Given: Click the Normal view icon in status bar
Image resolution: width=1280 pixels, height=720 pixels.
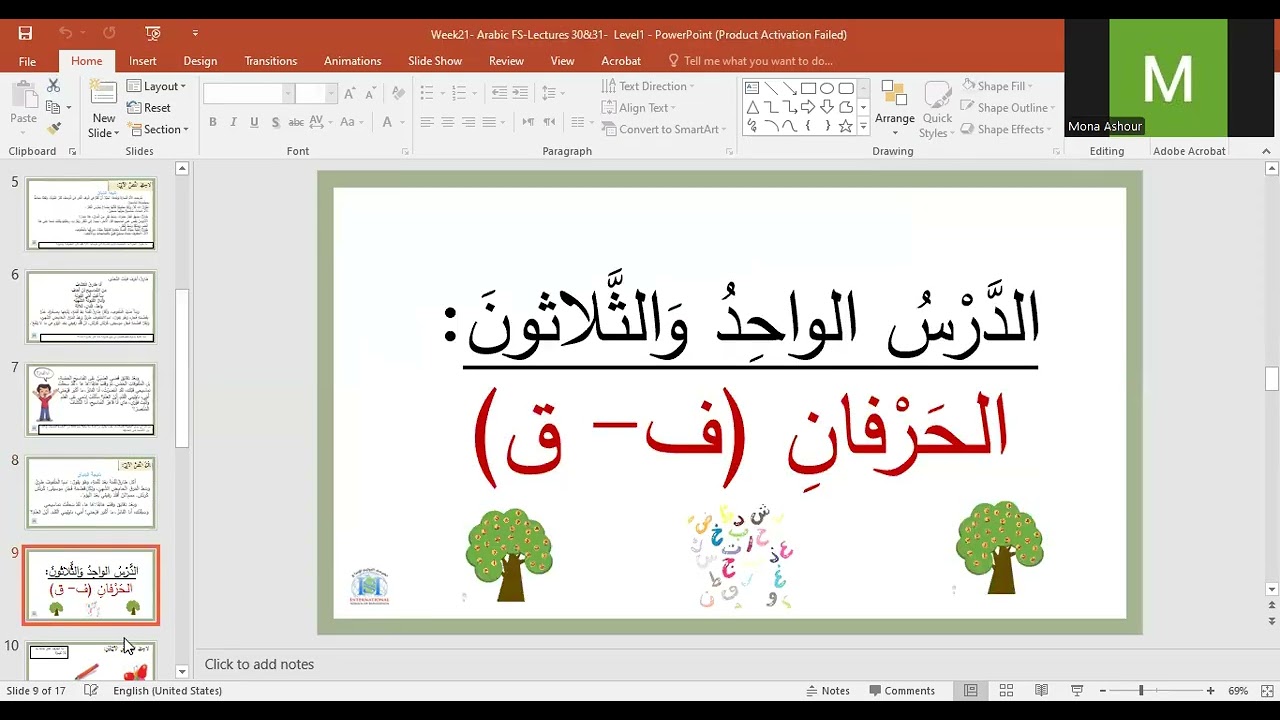Looking at the screenshot, I should point(970,691).
